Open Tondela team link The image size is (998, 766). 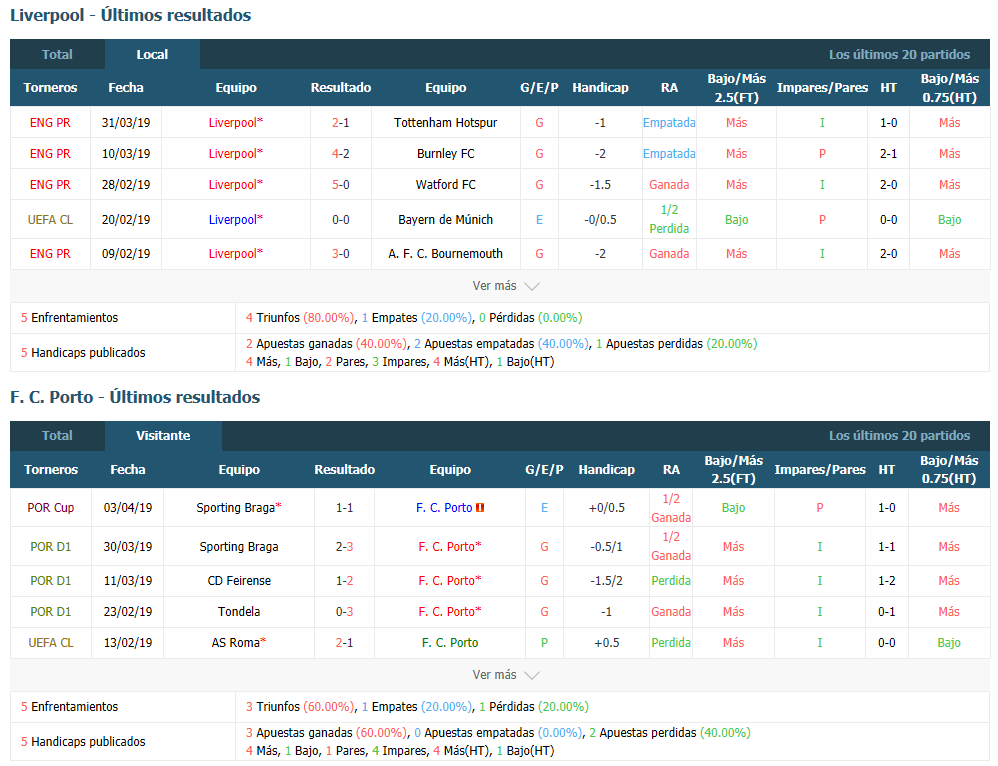pos(239,611)
